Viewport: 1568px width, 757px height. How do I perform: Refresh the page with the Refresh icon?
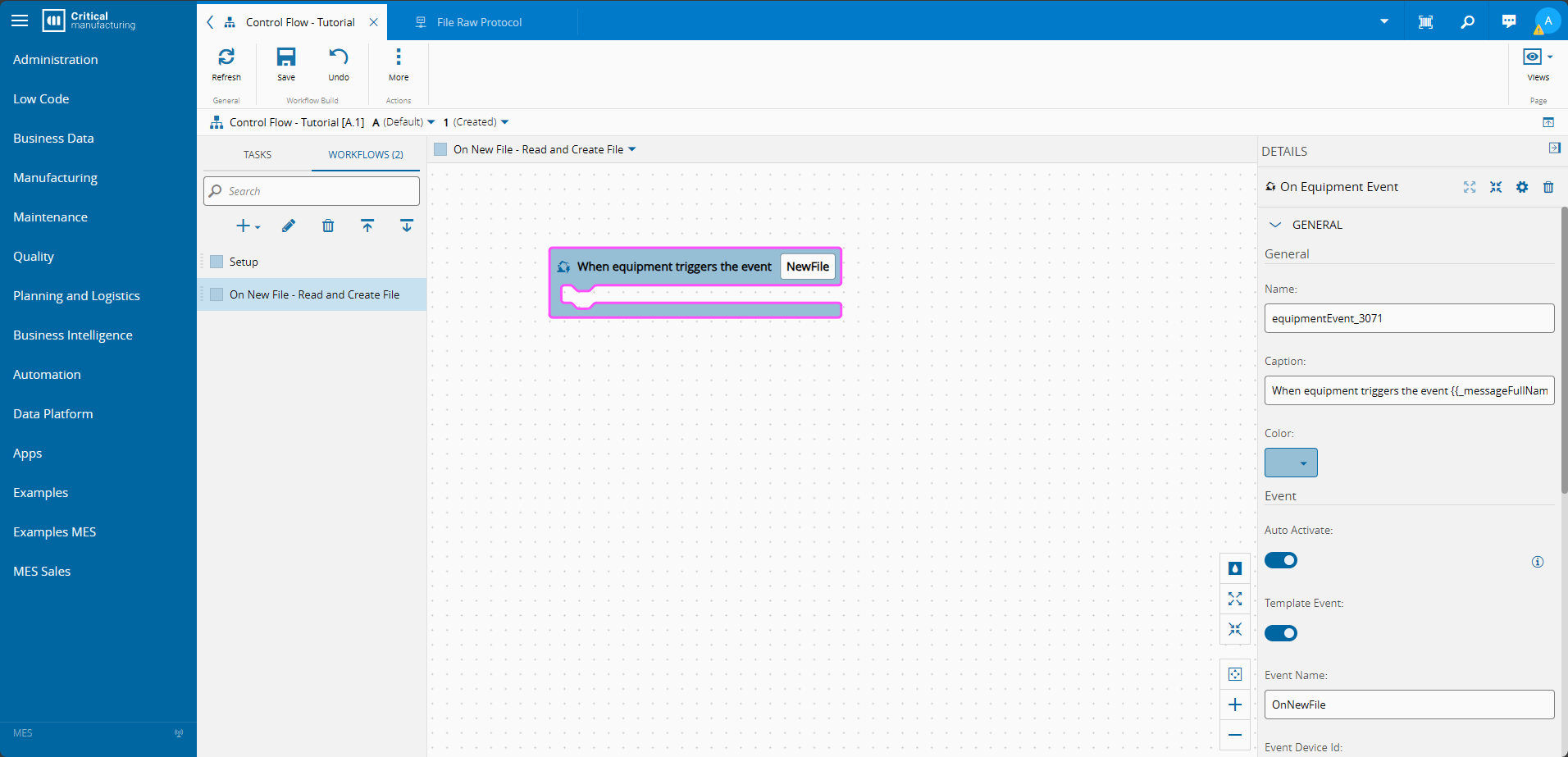226,57
